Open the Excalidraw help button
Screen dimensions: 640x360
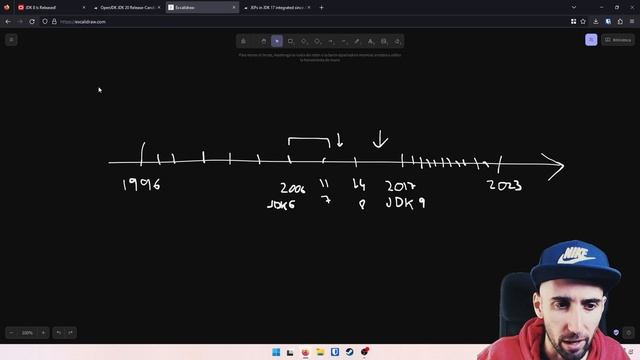pos(629,333)
